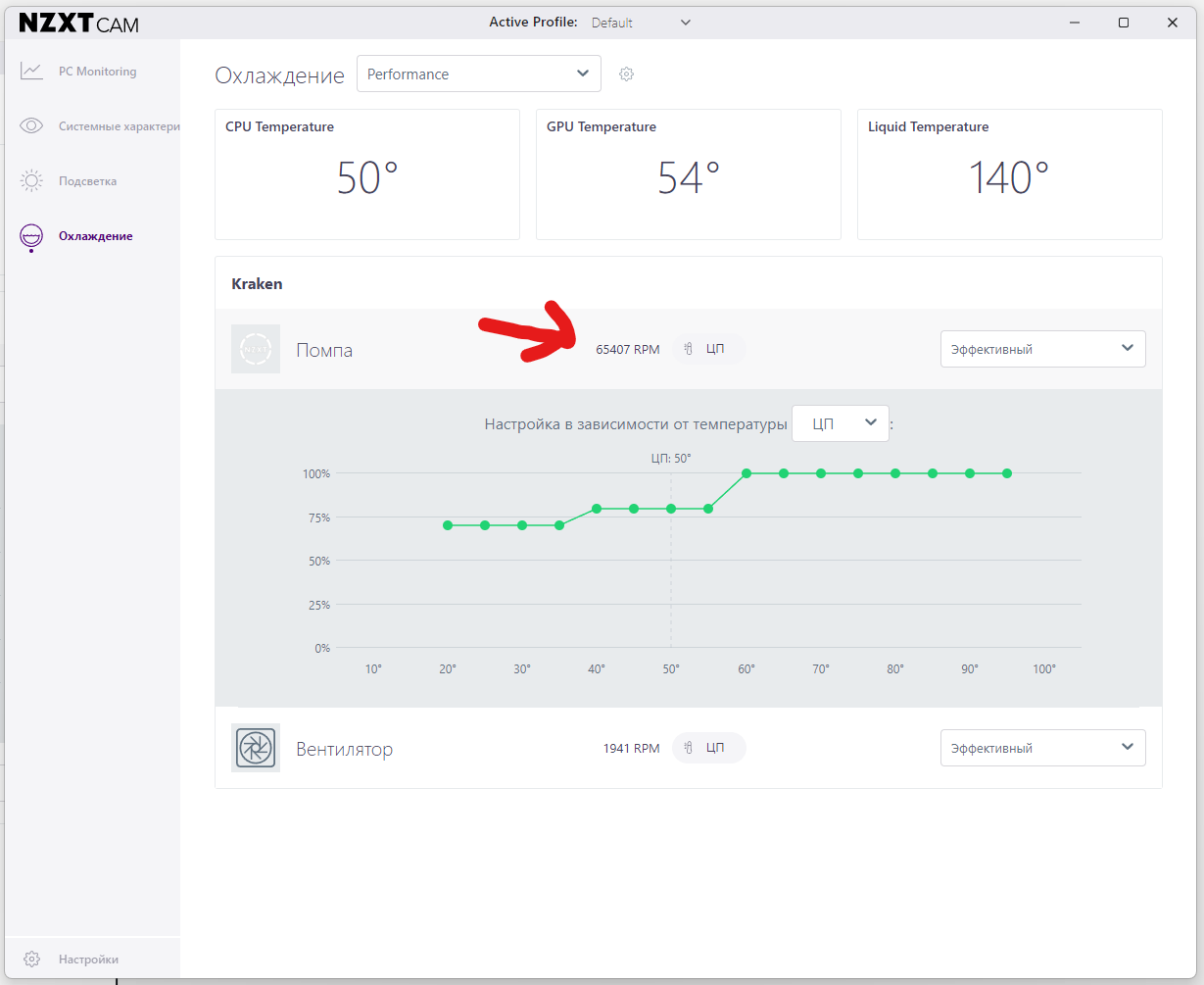
Task: Open the gear icon beside Performance dropdown
Action: pos(627,74)
